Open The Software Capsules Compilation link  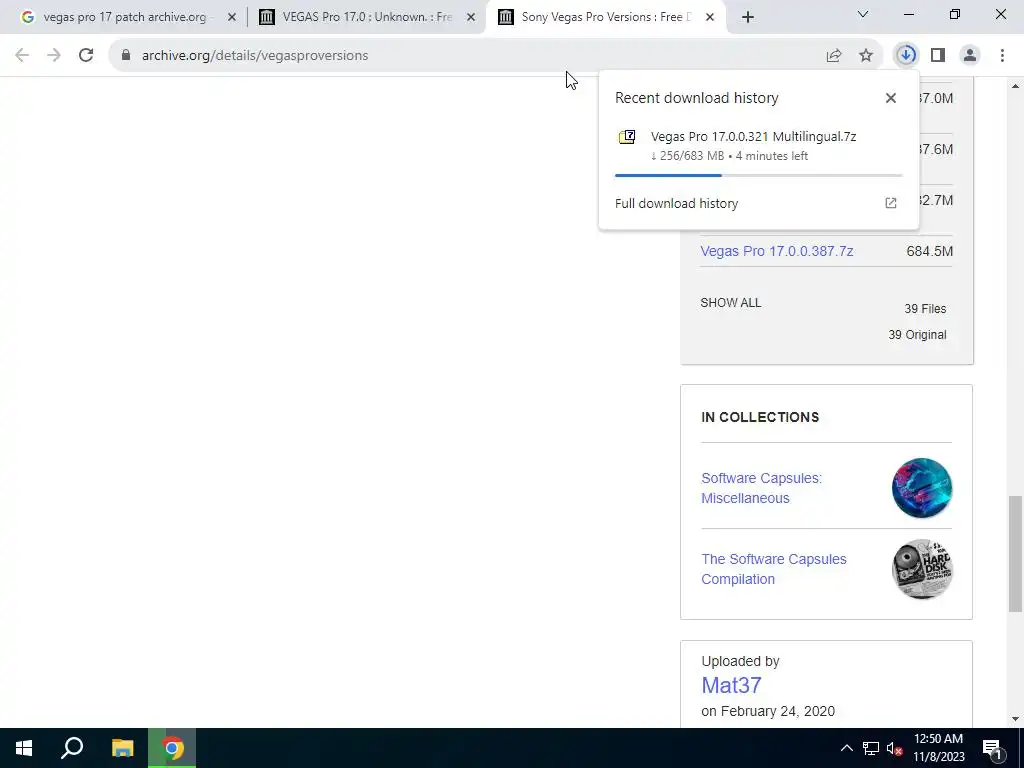click(774, 569)
